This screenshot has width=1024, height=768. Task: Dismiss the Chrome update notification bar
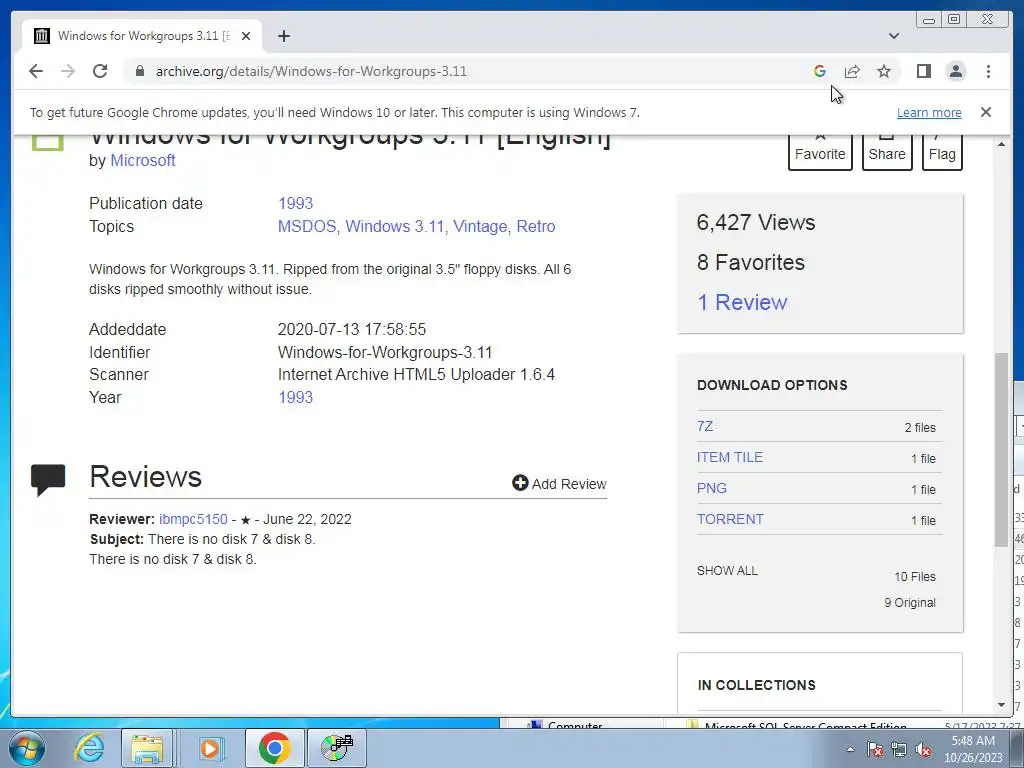[x=986, y=112]
